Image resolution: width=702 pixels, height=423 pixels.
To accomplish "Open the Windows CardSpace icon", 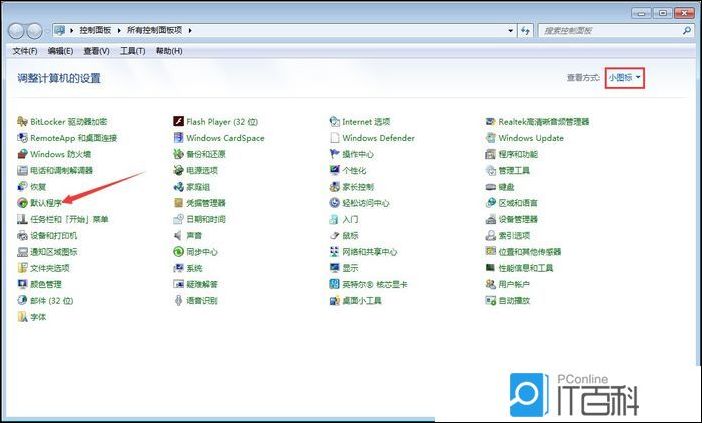I will click(178, 138).
